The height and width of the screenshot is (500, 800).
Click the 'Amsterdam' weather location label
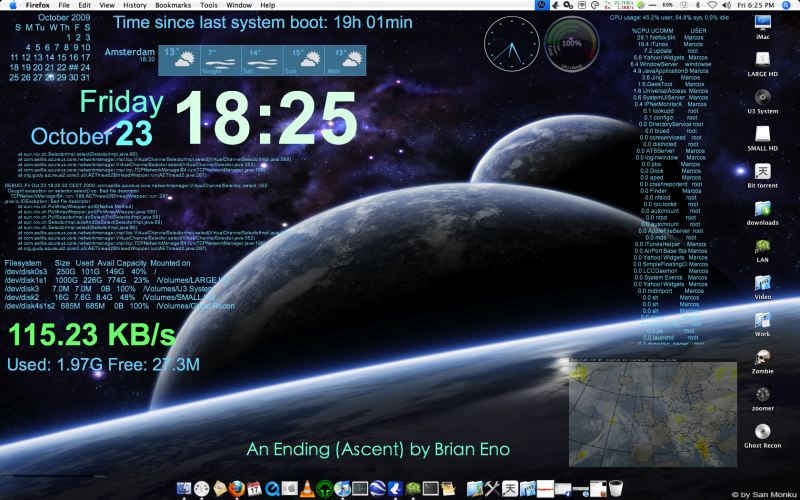click(x=130, y=52)
